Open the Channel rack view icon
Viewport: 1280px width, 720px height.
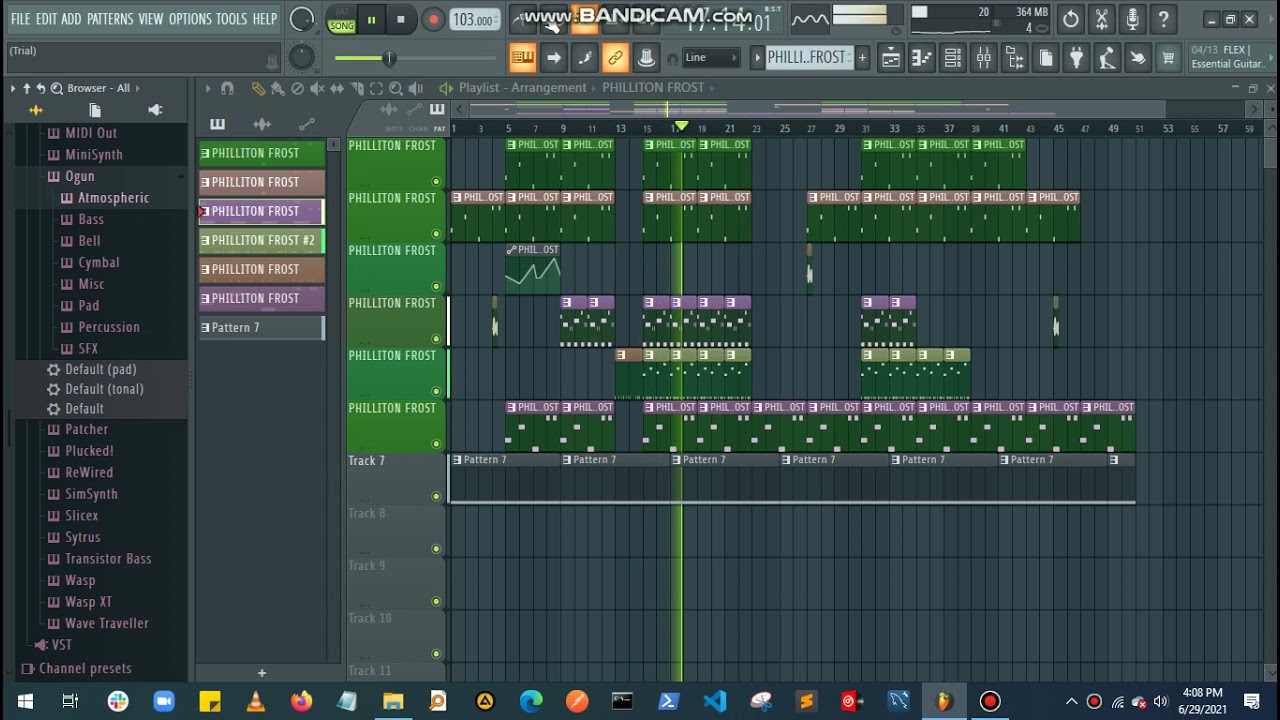(953, 58)
